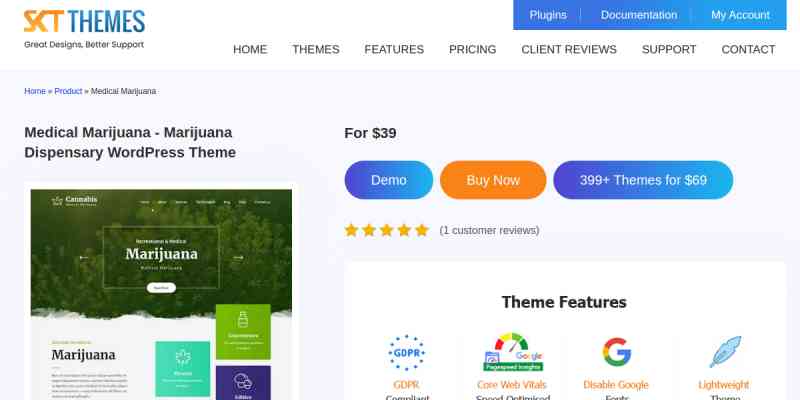This screenshot has height=400, width=800.
Task: Follow the Product breadcrumb link
Action: [68, 91]
